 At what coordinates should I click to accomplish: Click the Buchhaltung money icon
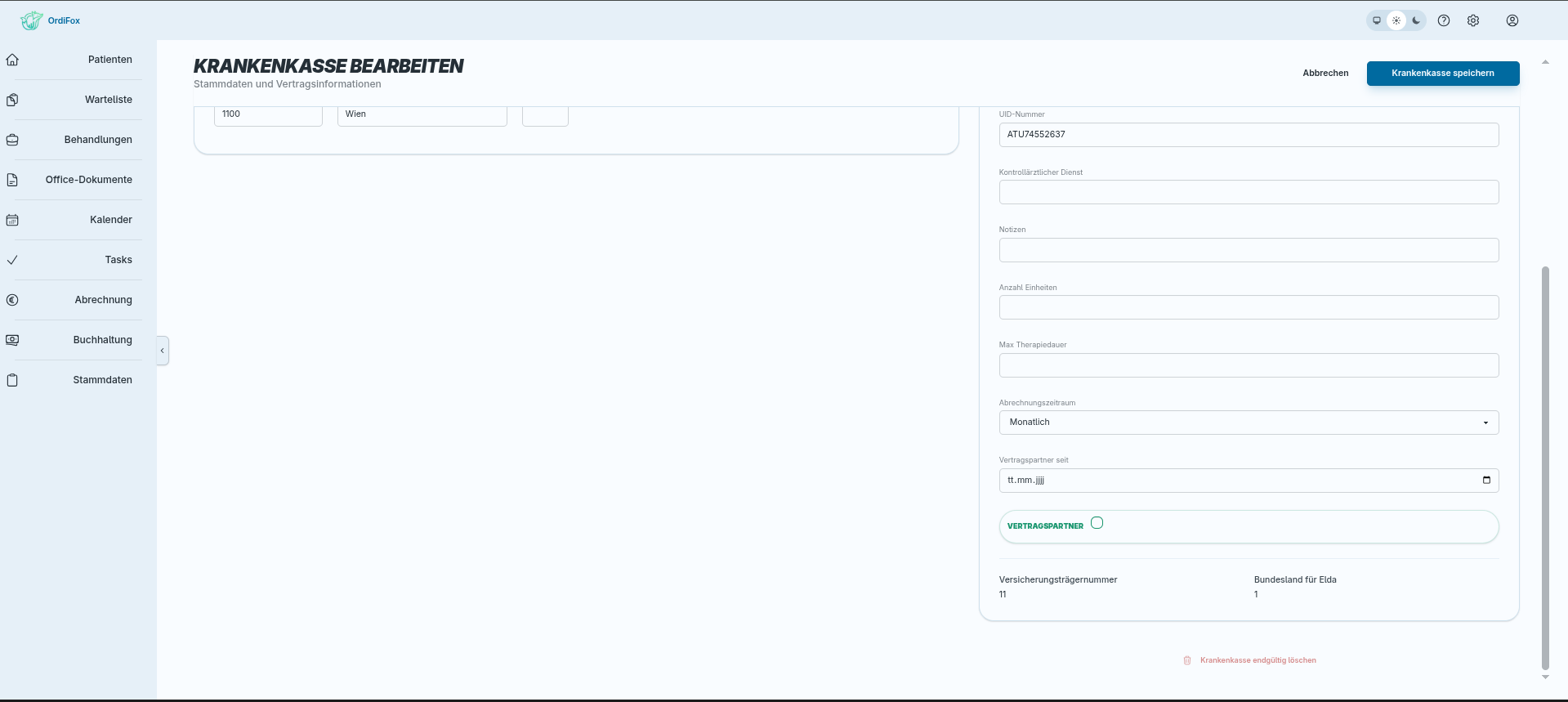[x=12, y=340]
